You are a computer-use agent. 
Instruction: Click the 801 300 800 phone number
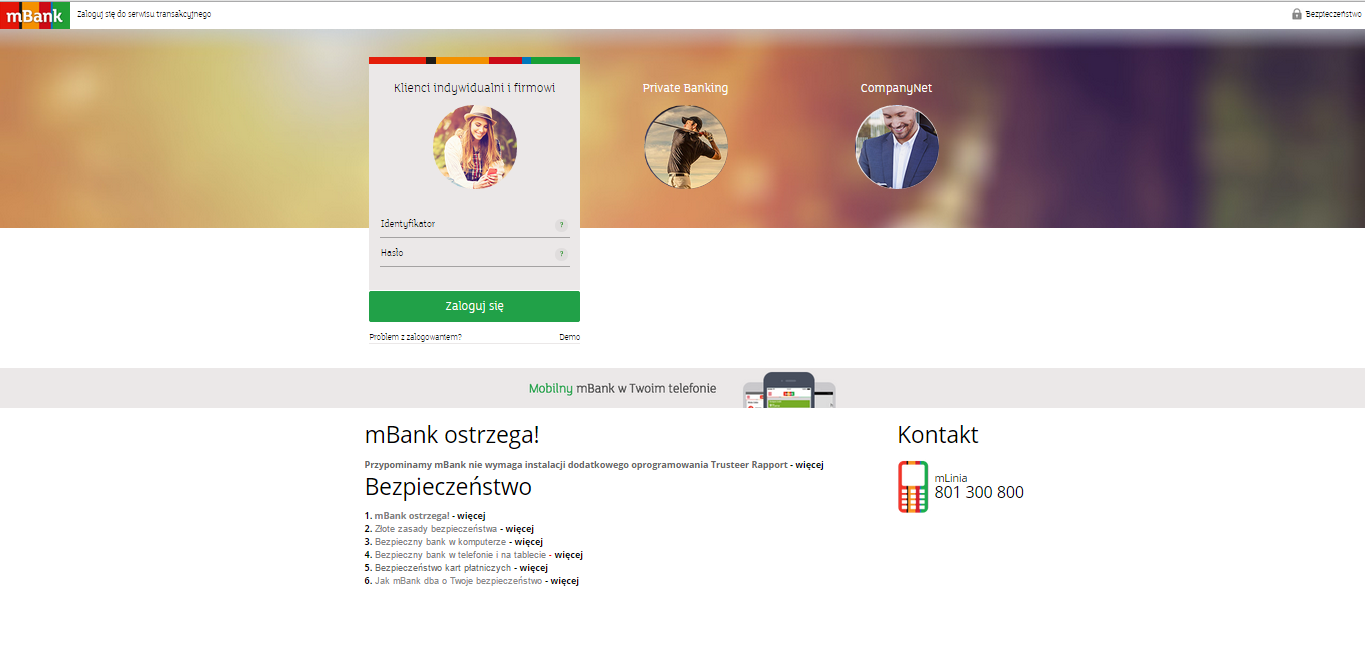coord(979,493)
